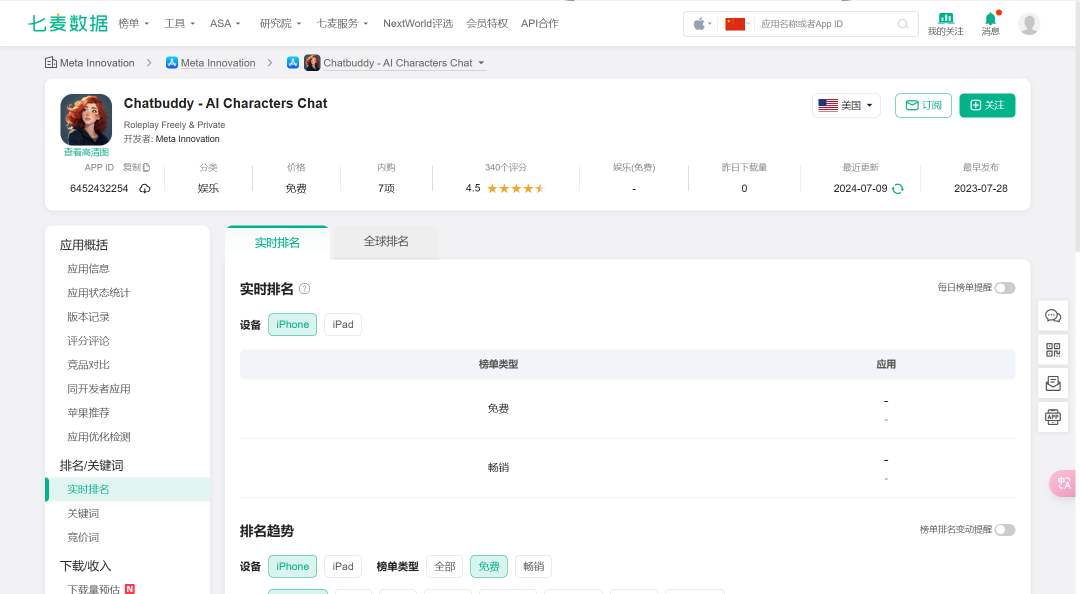Click the 关注 follow button
This screenshot has height=594, width=1080.
[x=987, y=105]
